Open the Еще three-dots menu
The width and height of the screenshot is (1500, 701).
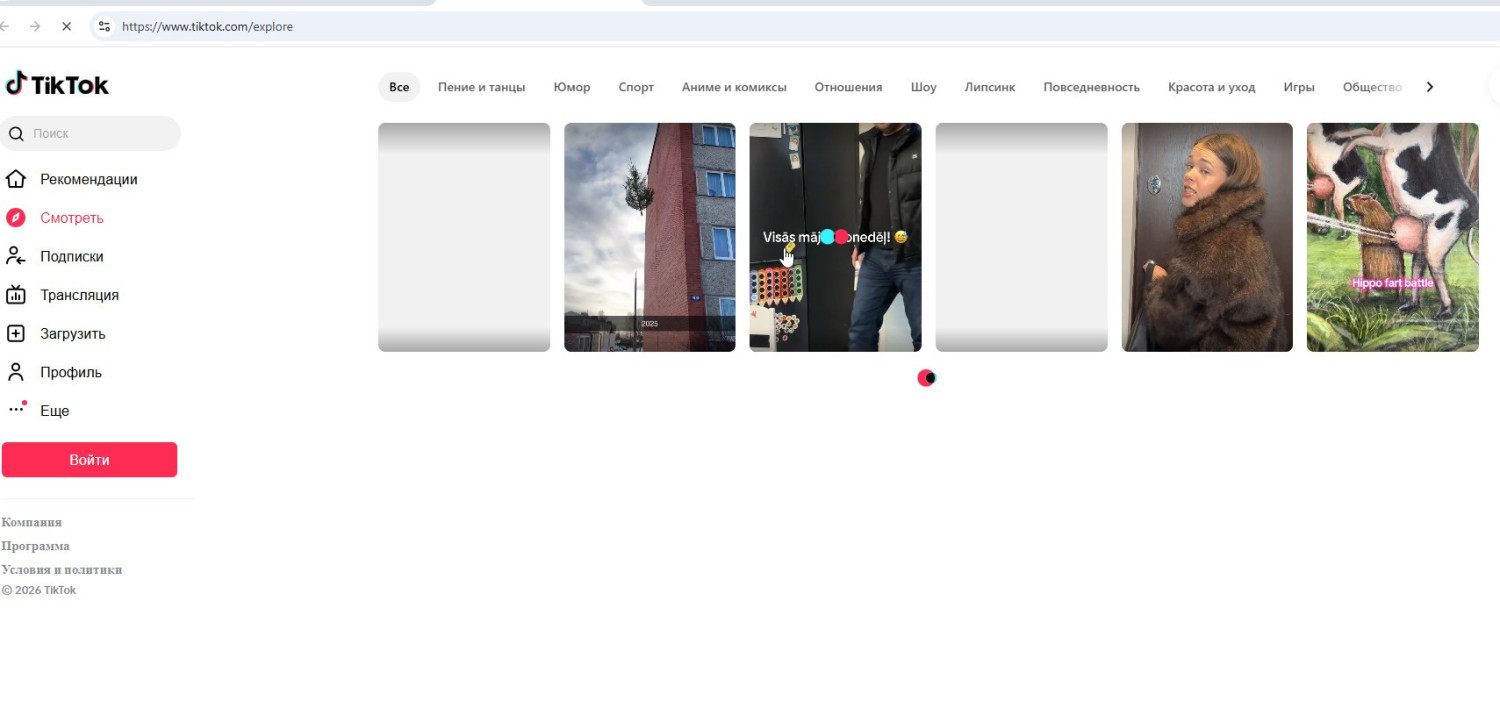tap(16, 410)
